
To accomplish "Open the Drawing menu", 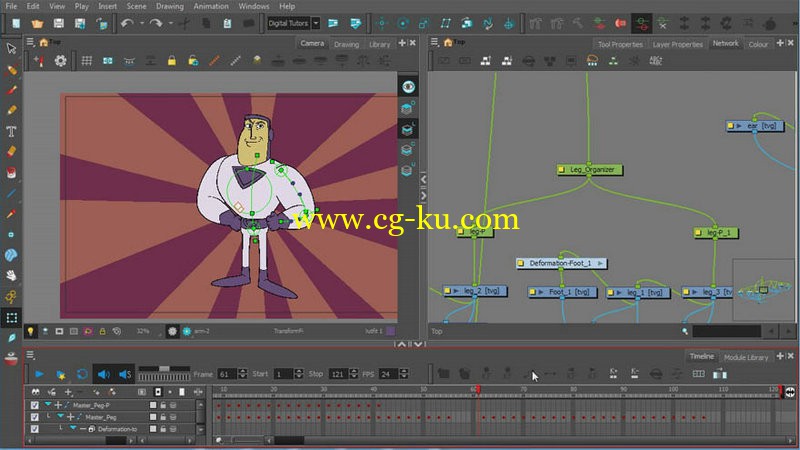I will click(169, 6).
